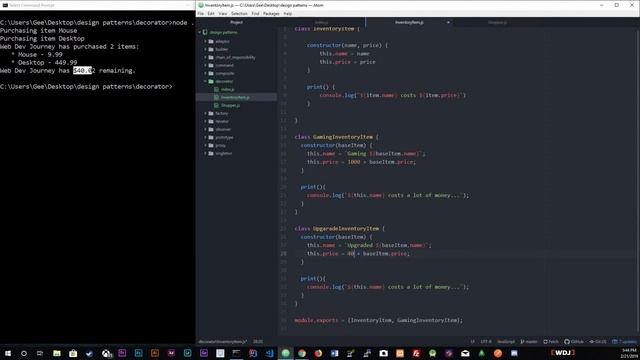
Task: Click the class GamingInventoryItem declaration line
Action: click(336, 137)
